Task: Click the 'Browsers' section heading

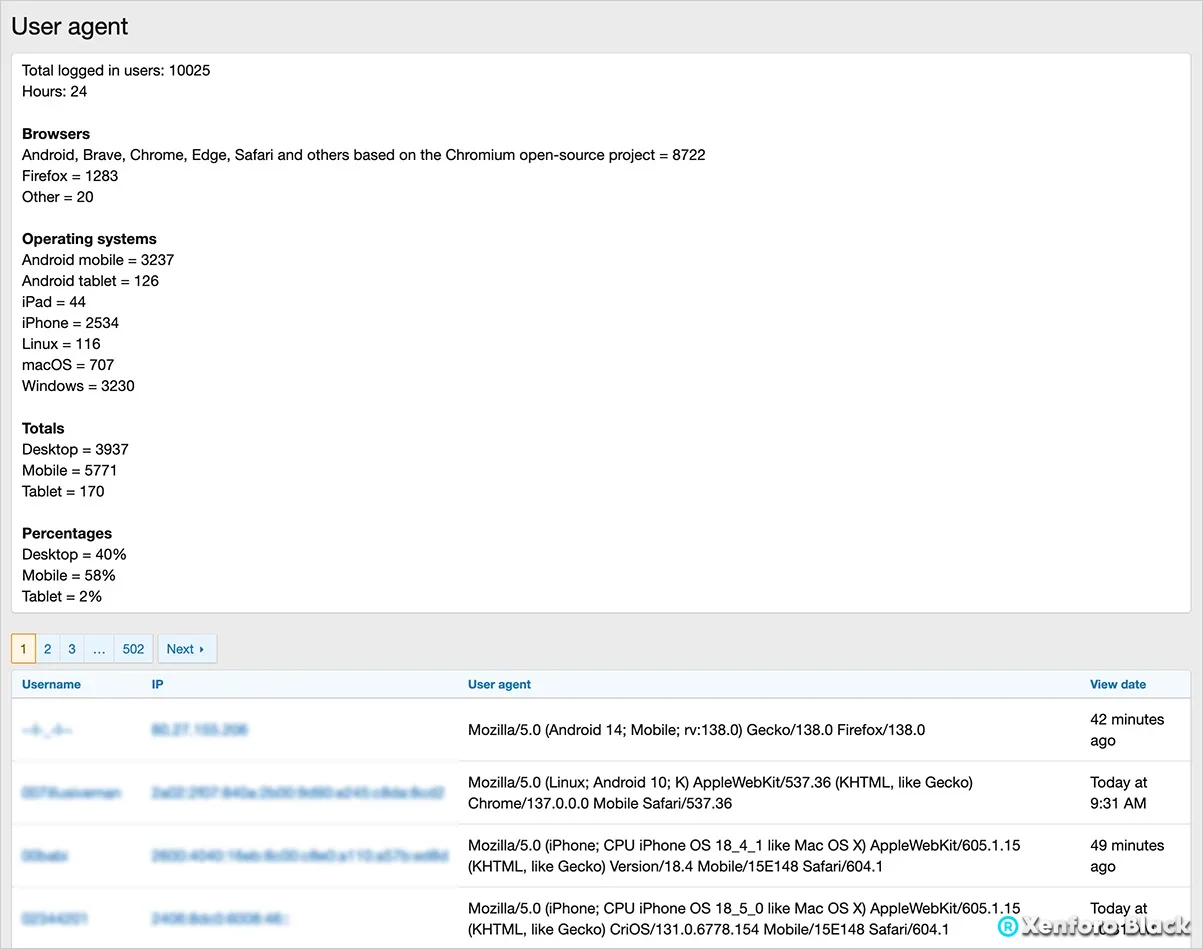Action: click(x=56, y=134)
